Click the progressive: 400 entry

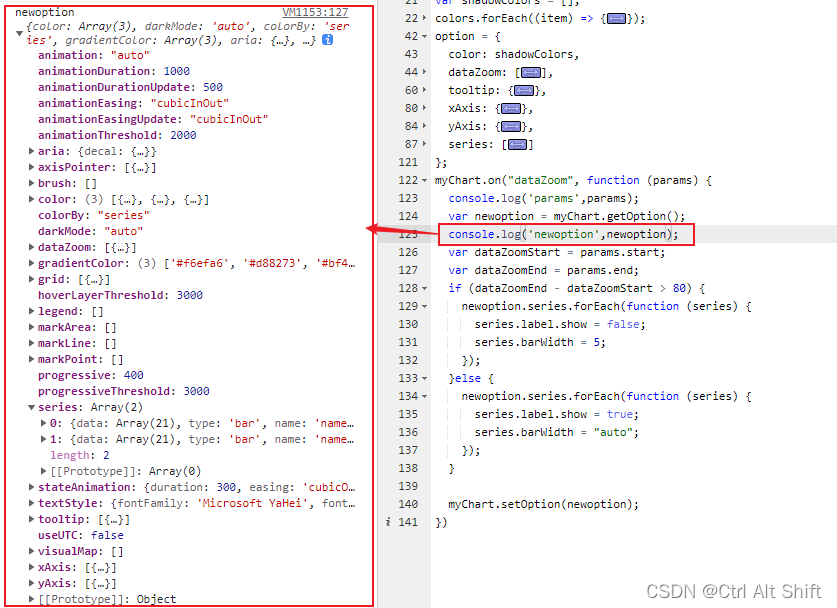[x=91, y=375]
